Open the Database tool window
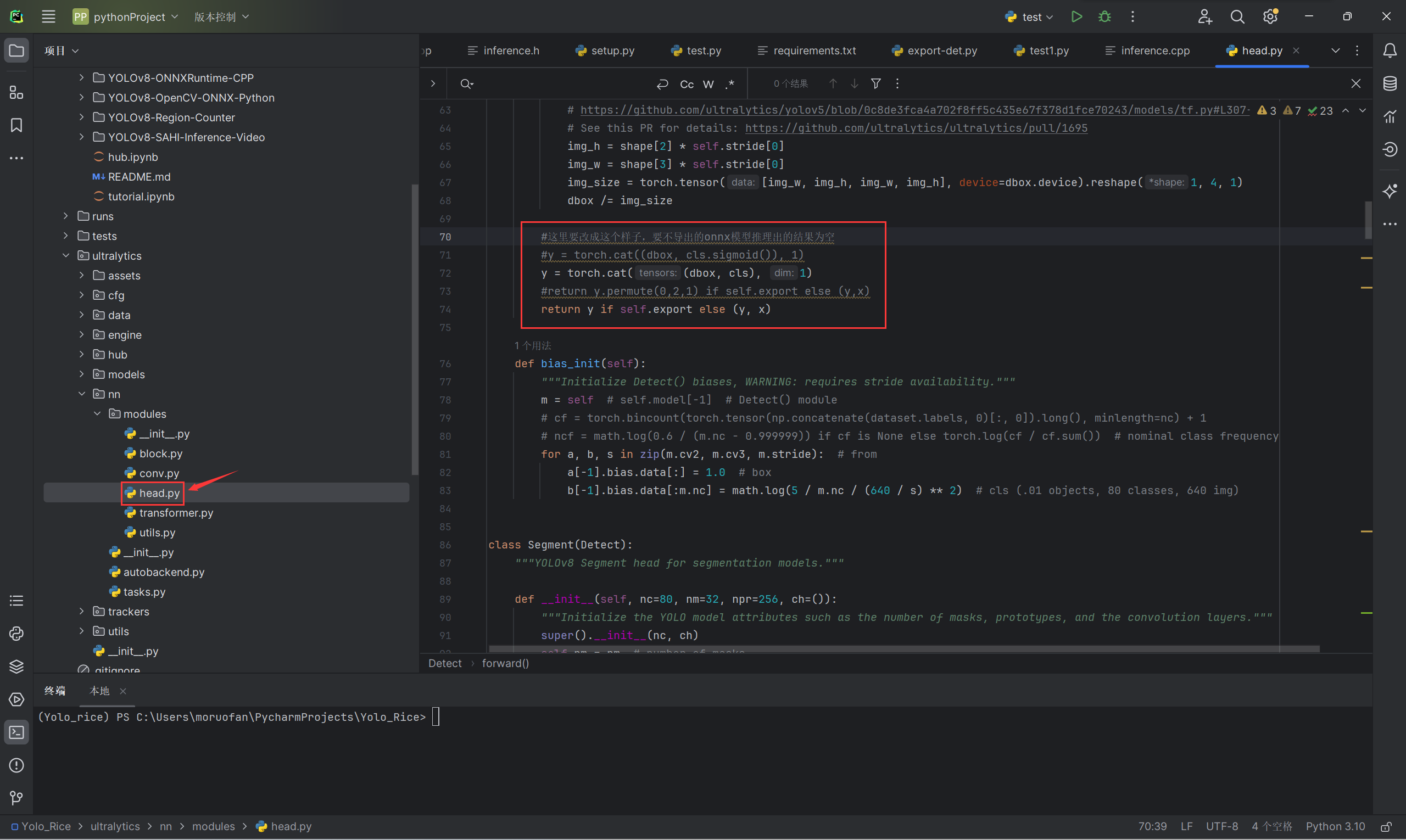This screenshot has width=1406, height=840. click(x=1390, y=84)
